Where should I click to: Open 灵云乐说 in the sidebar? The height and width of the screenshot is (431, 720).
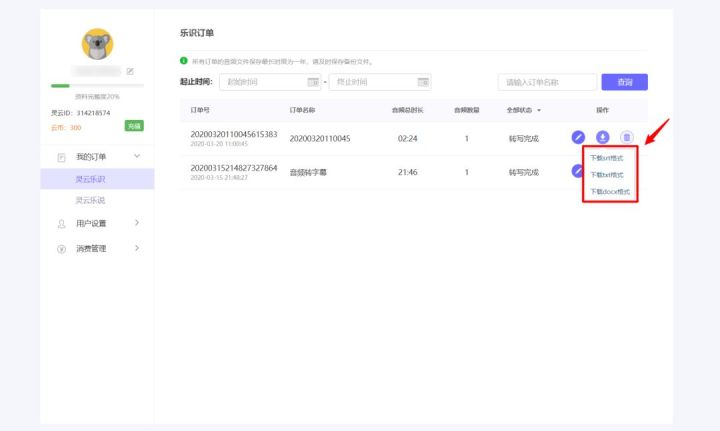click(x=90, y=200)
